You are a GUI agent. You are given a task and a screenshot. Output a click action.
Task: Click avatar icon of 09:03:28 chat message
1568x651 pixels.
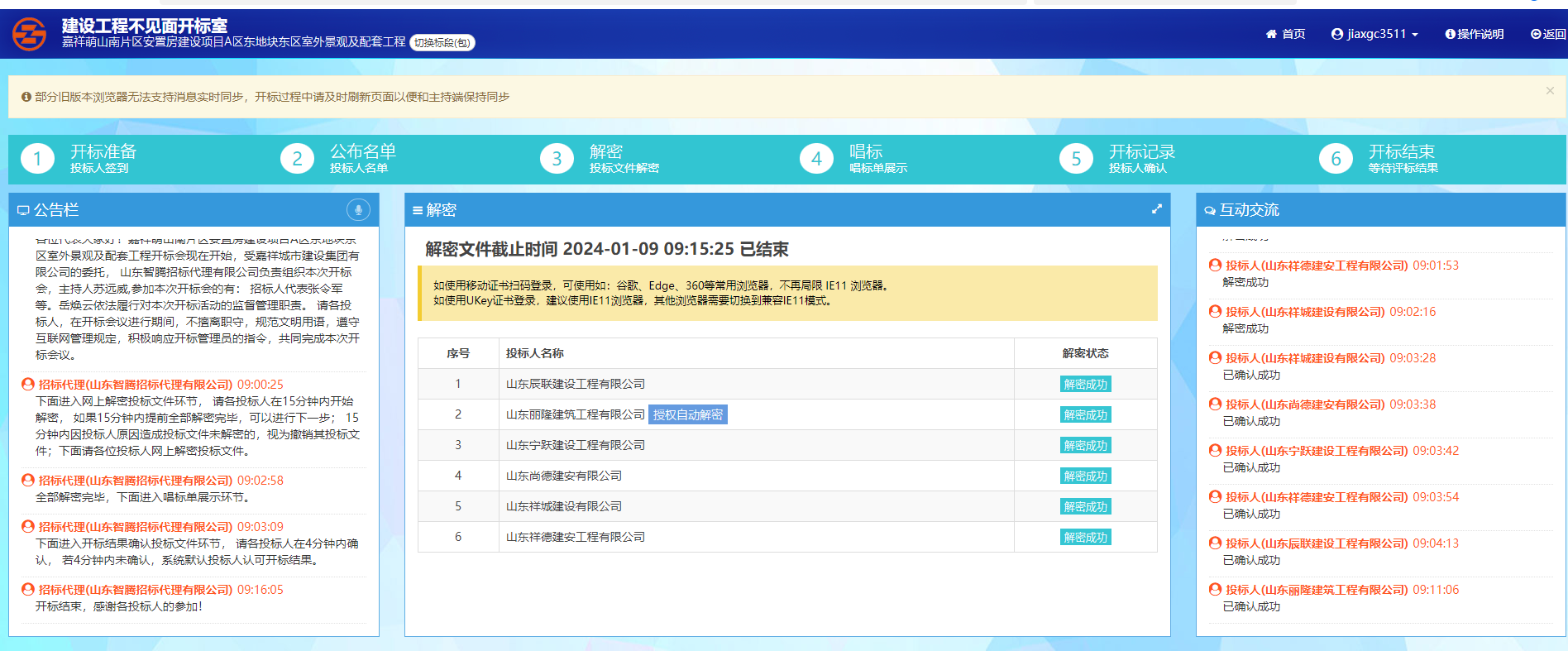tap(1215, 357)
